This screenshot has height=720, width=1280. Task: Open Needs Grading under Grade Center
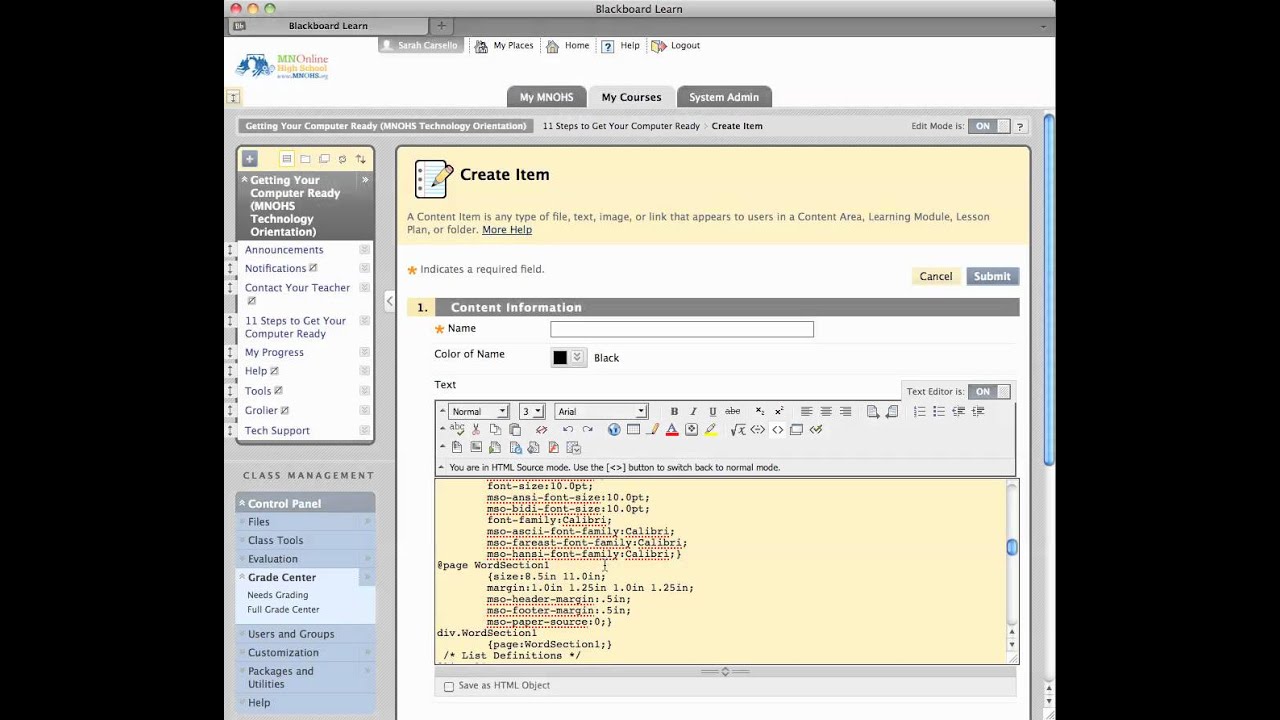(278, 595)
